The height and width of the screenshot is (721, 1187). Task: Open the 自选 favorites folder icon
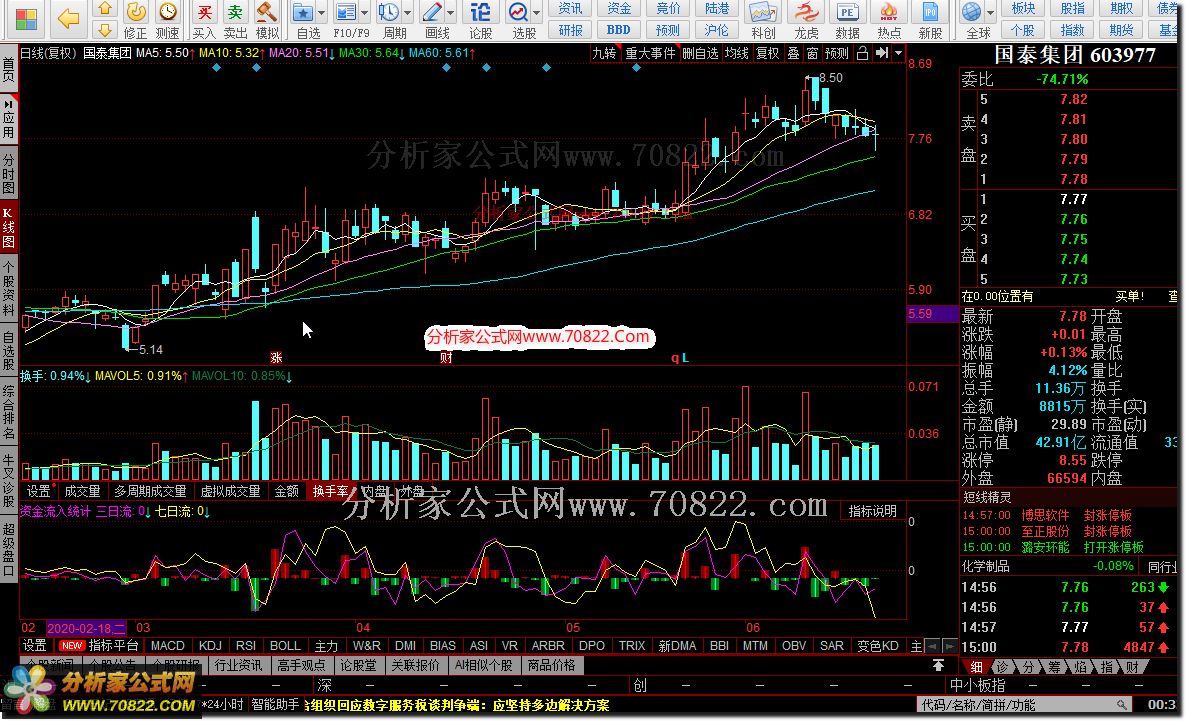303,12
